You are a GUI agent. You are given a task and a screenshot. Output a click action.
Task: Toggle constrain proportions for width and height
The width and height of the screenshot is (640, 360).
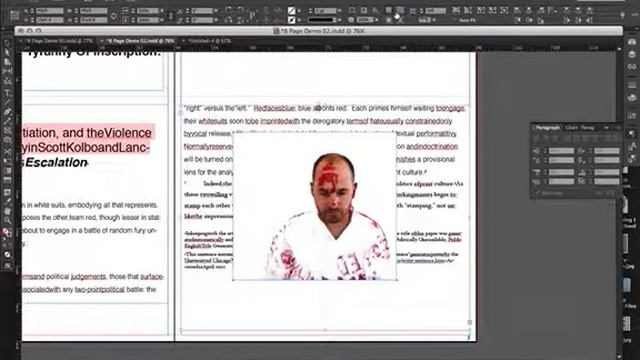(114, 16)
